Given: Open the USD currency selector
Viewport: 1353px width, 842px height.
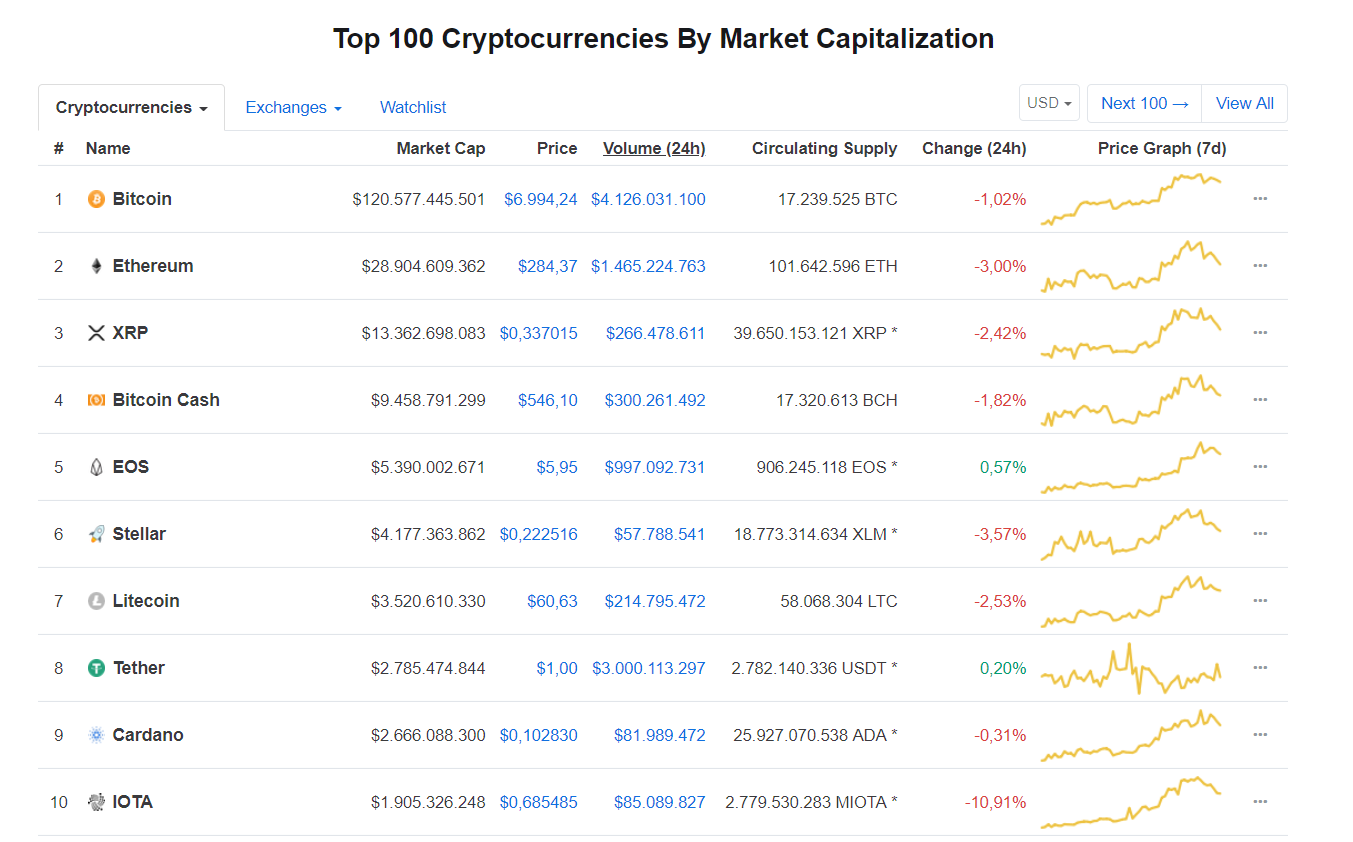Looking at the screenshot, I should [1049, 103].
